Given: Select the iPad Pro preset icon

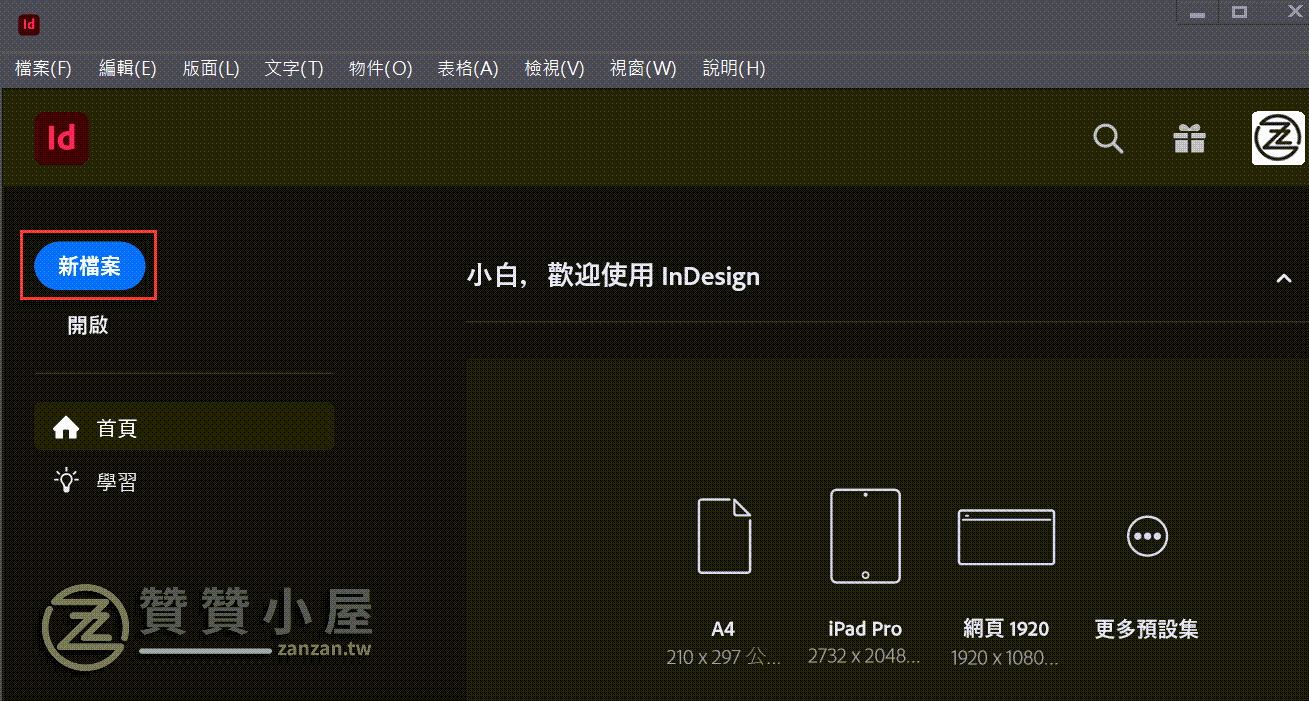Looking at the screenshot, I should point(865,536).
